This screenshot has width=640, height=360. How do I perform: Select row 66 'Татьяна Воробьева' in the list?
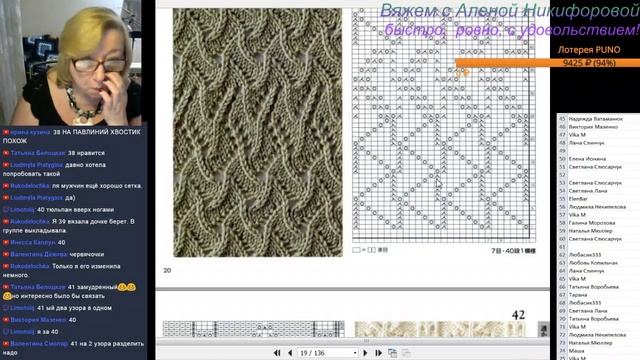594,287
